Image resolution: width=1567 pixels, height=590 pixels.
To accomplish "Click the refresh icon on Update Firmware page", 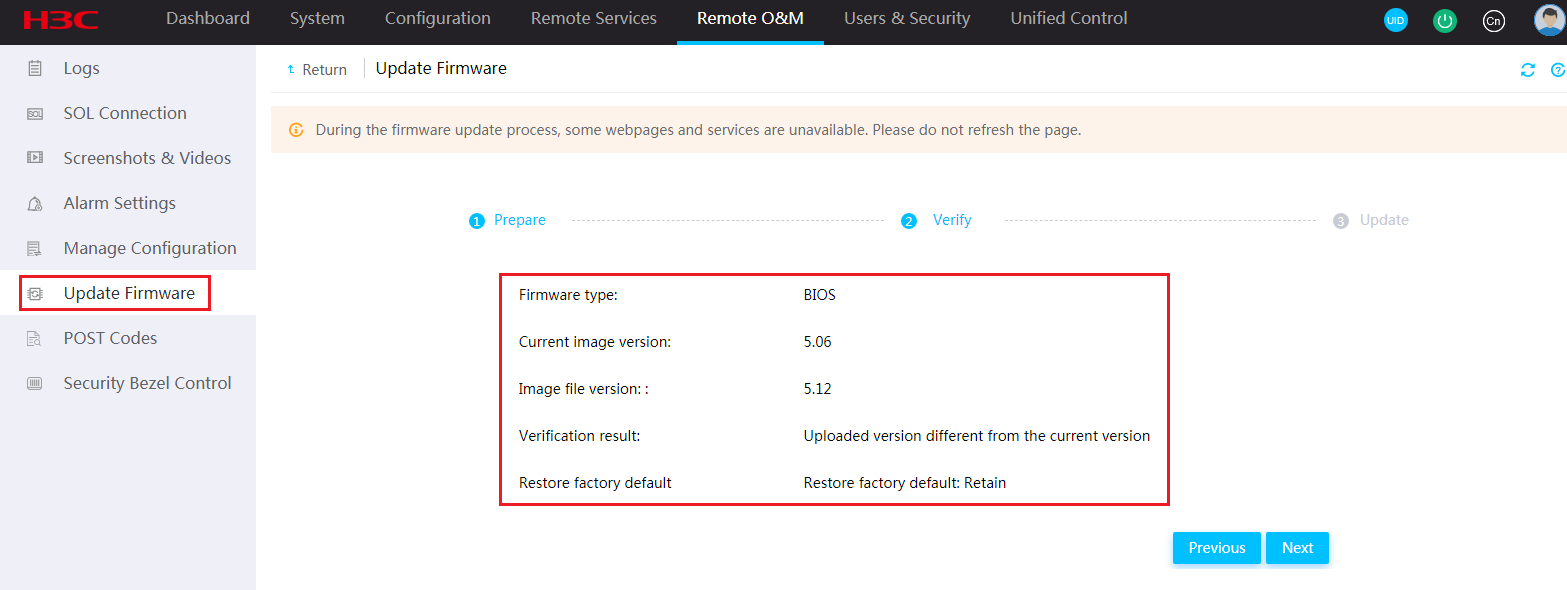I will point(1528,70).
